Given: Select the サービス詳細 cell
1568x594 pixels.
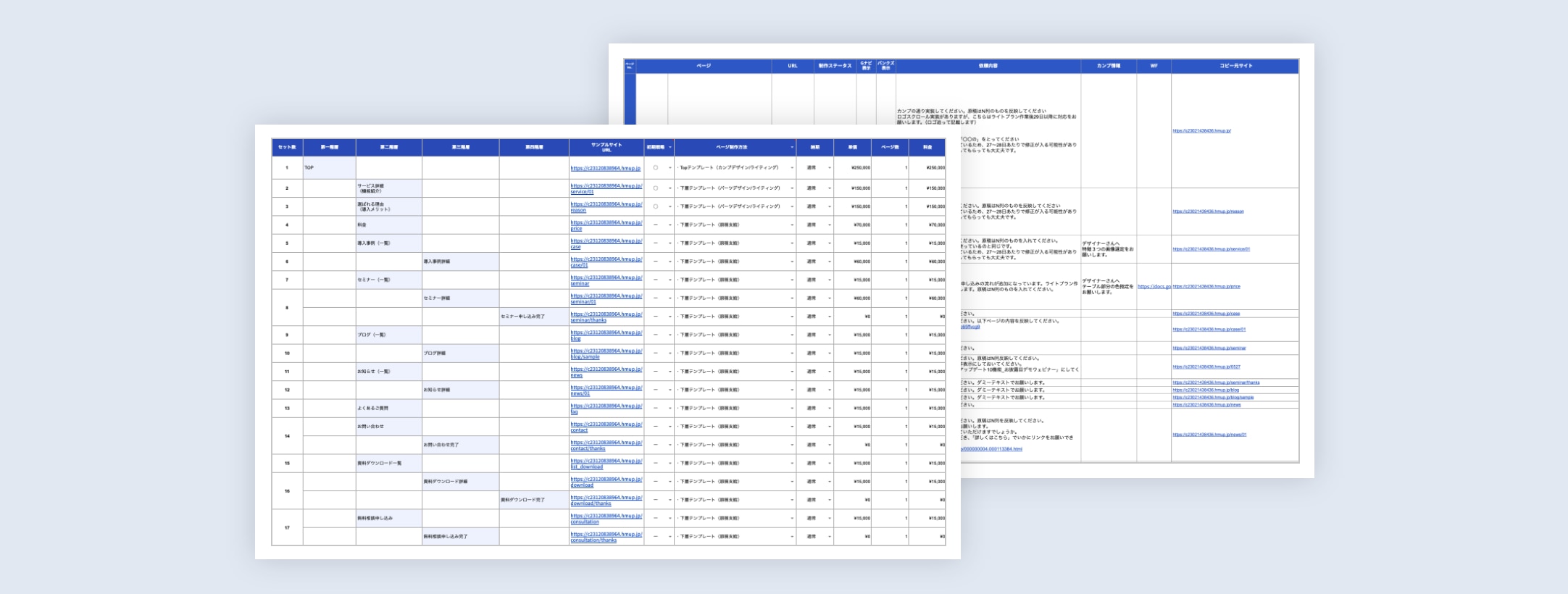Looking at the screenshot, I should click(x=388, y=188).
